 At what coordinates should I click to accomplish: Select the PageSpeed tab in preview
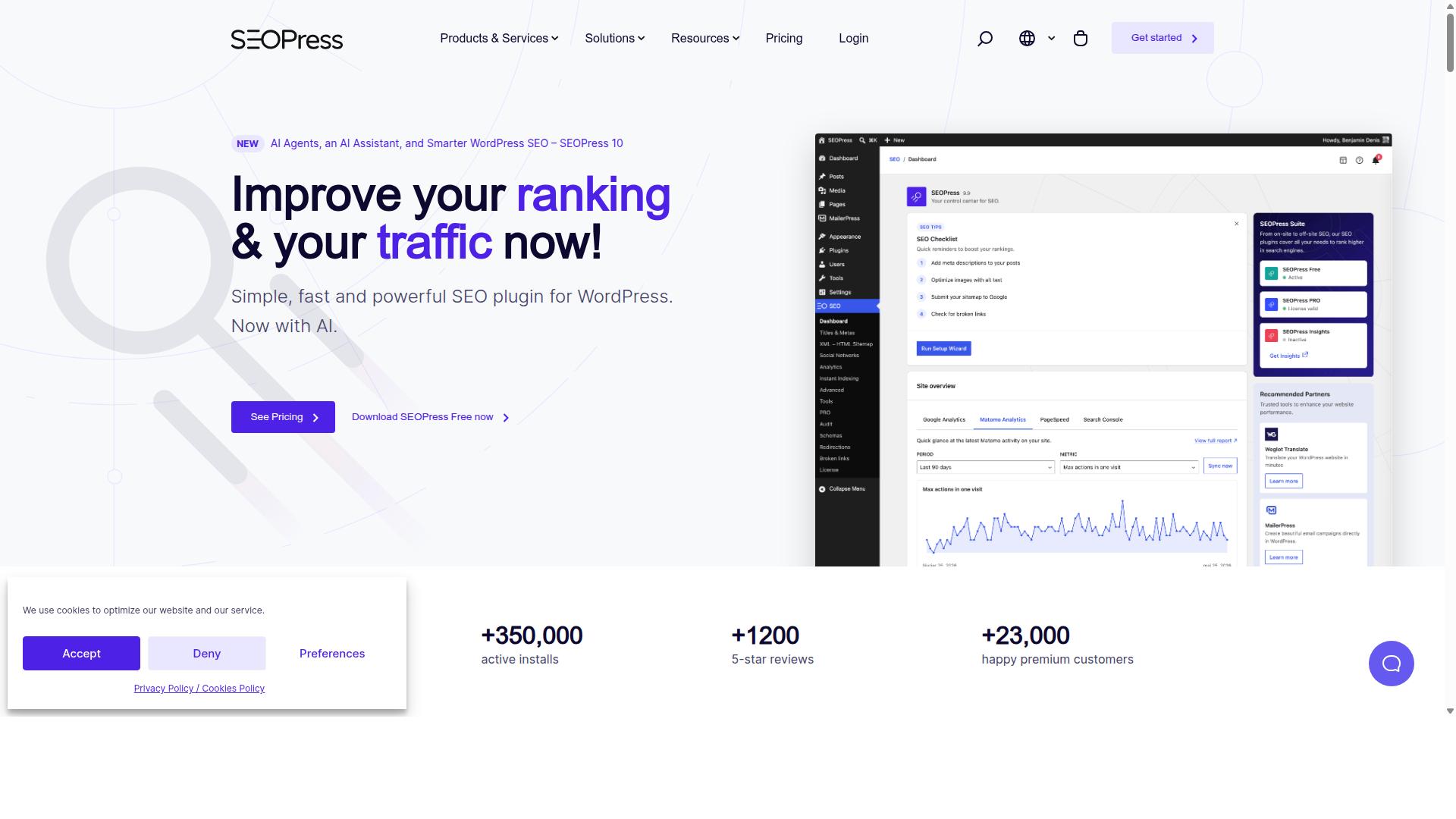pos(1054,419)
